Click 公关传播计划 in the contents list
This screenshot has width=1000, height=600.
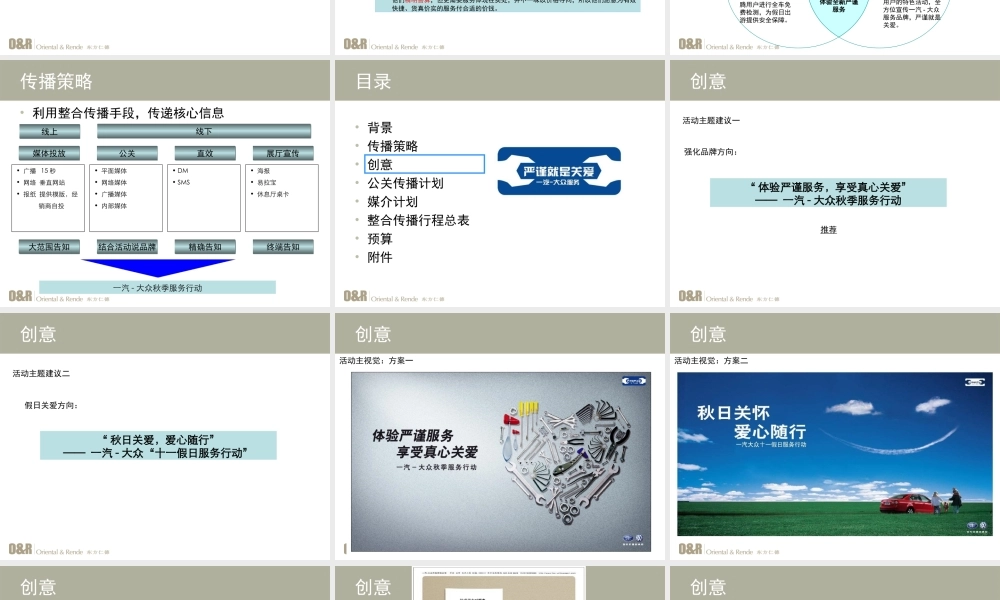(x=405, y=183)
